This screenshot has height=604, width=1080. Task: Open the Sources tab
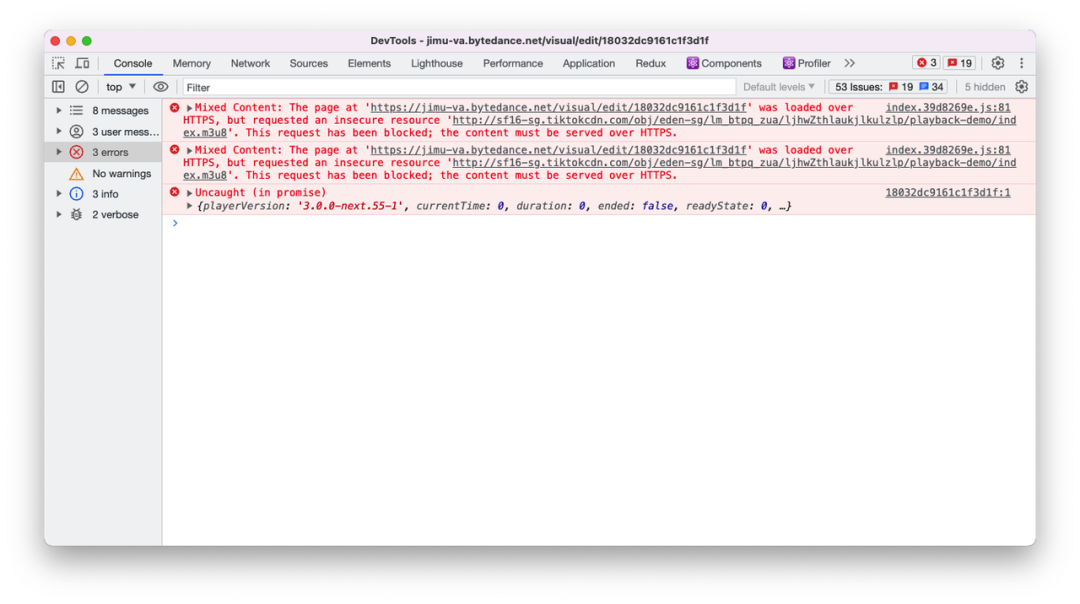[309, 63]
